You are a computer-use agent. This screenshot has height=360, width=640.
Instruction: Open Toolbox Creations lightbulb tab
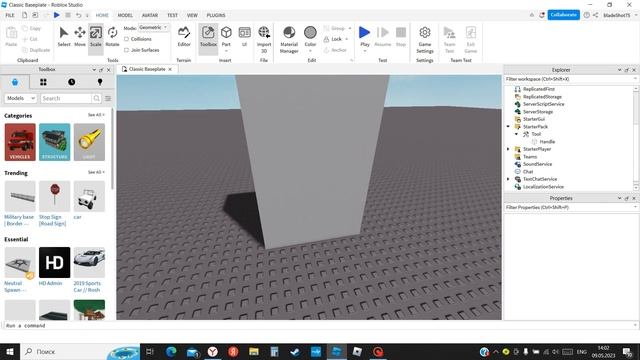pos(100,82)
